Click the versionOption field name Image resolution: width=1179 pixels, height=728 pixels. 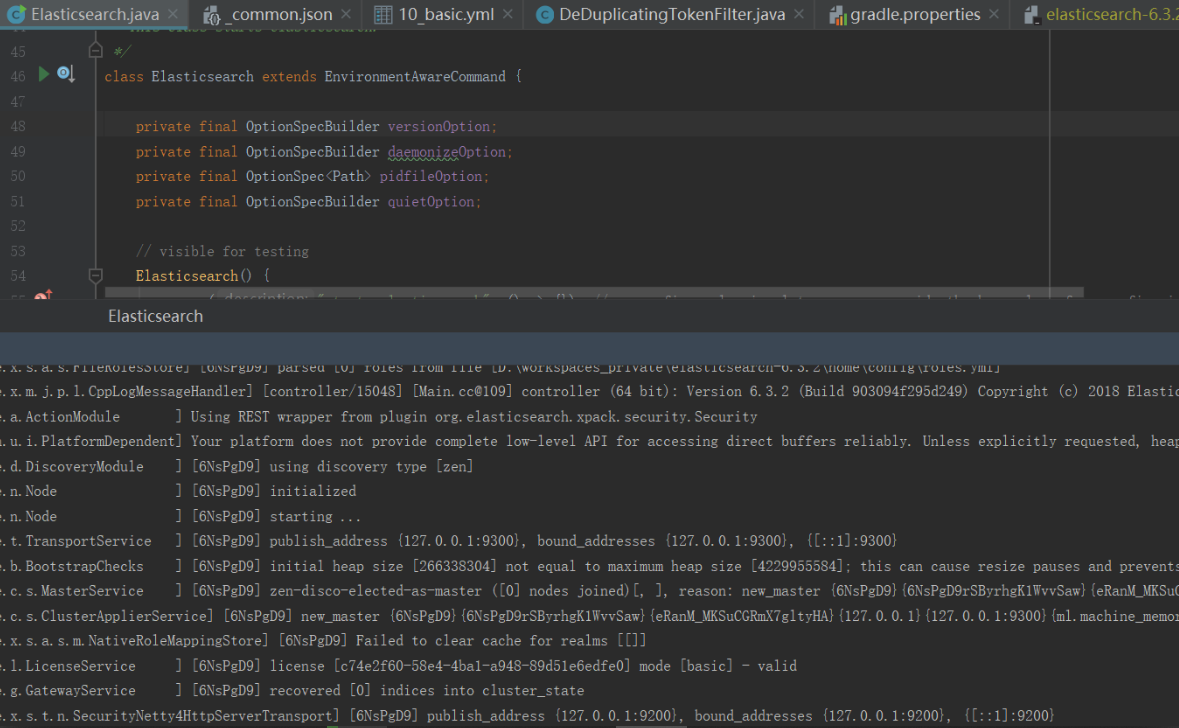(439, 126)
